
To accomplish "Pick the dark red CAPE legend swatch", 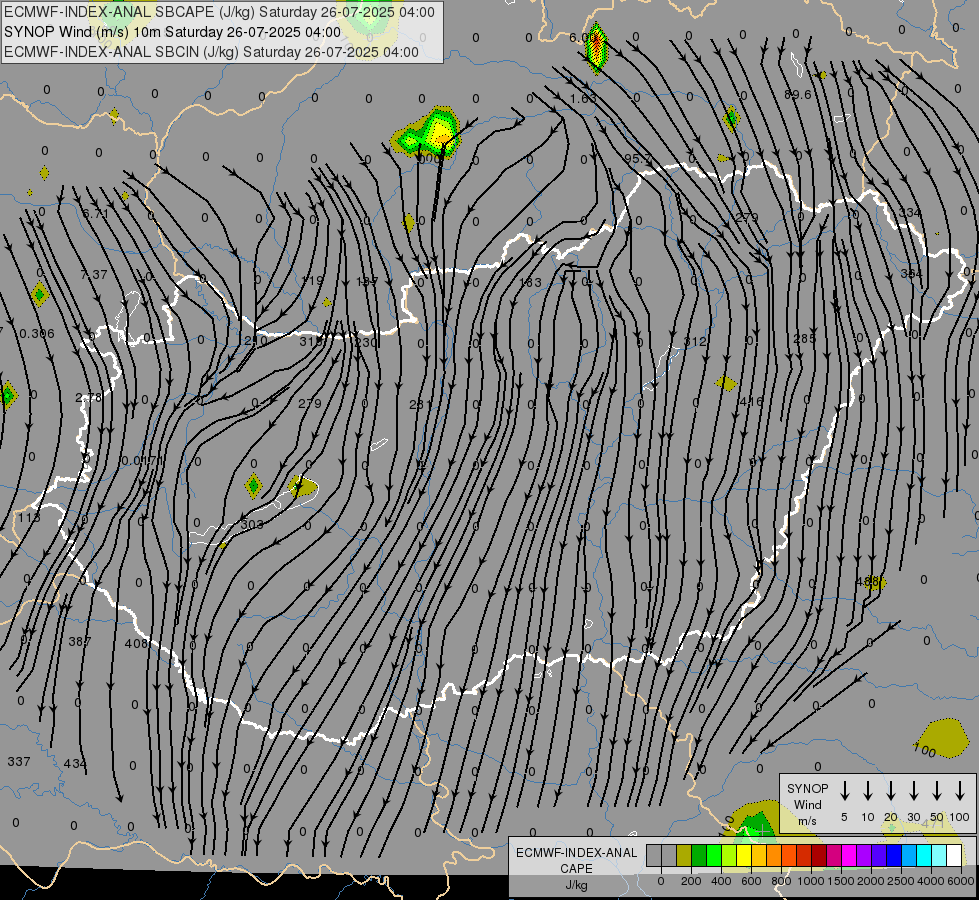I will click(x=819, y=856).
